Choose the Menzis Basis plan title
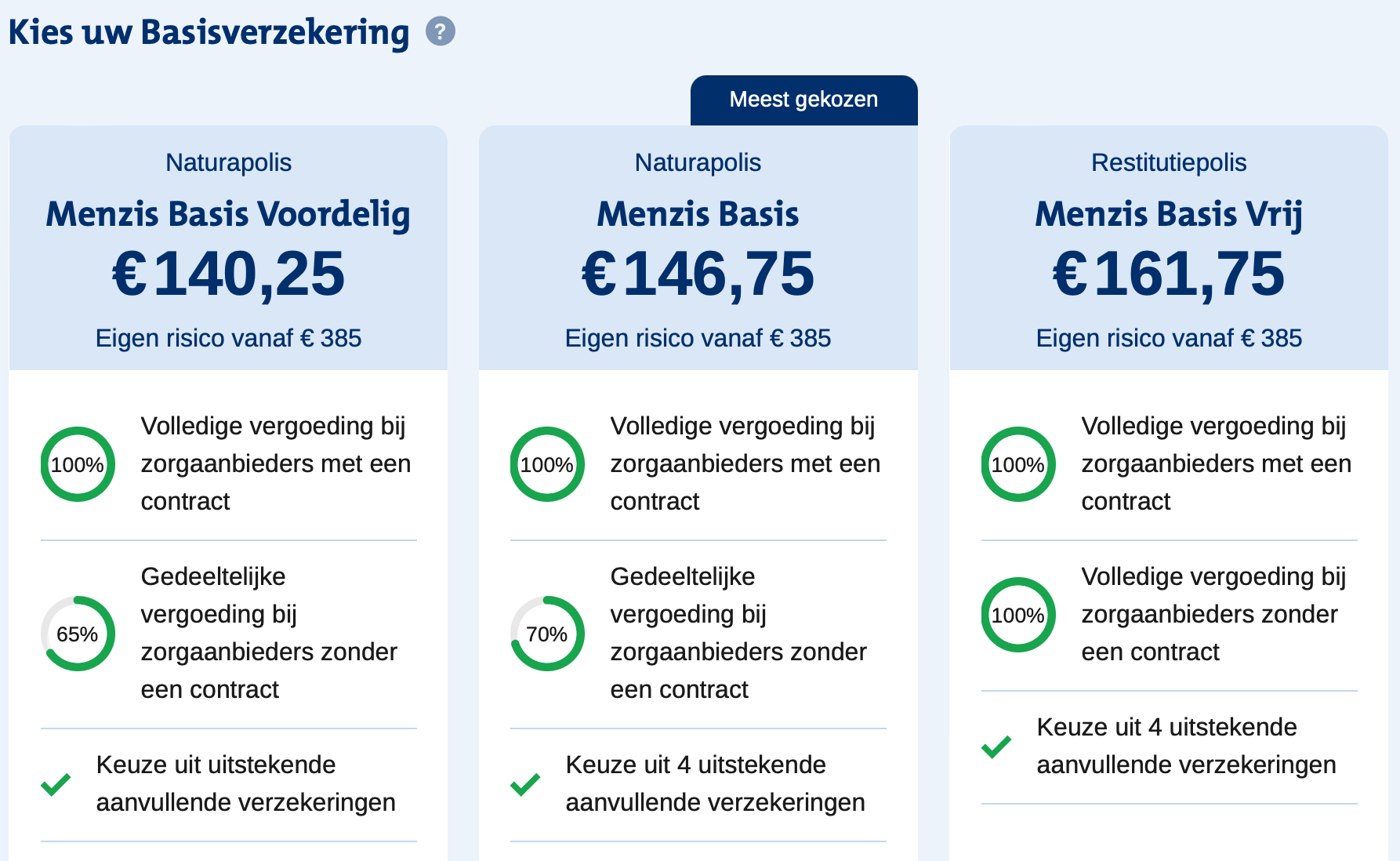The image size is (1400, 861). 698,214
